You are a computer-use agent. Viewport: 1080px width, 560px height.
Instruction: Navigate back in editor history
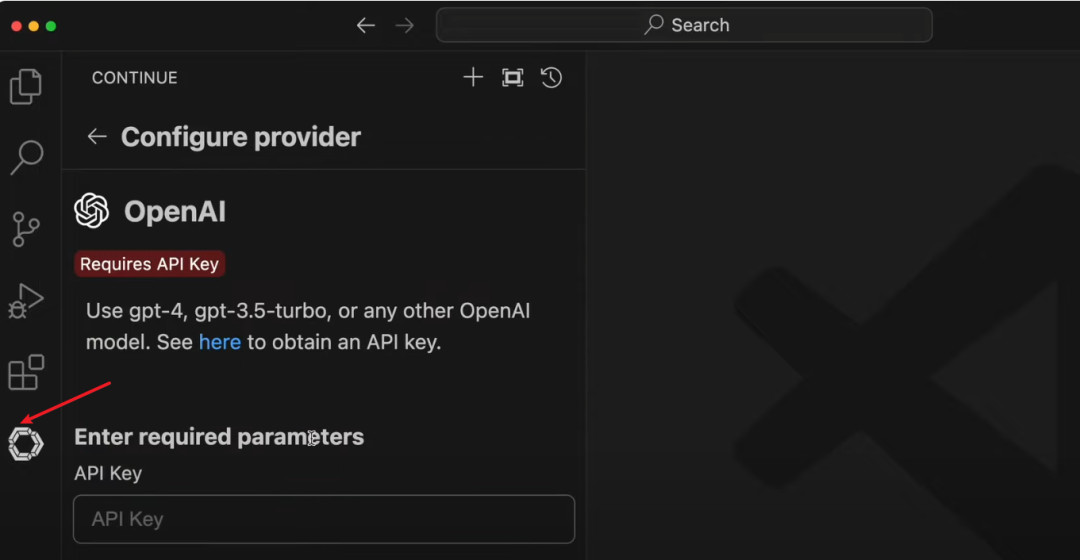tap(366, 26)
